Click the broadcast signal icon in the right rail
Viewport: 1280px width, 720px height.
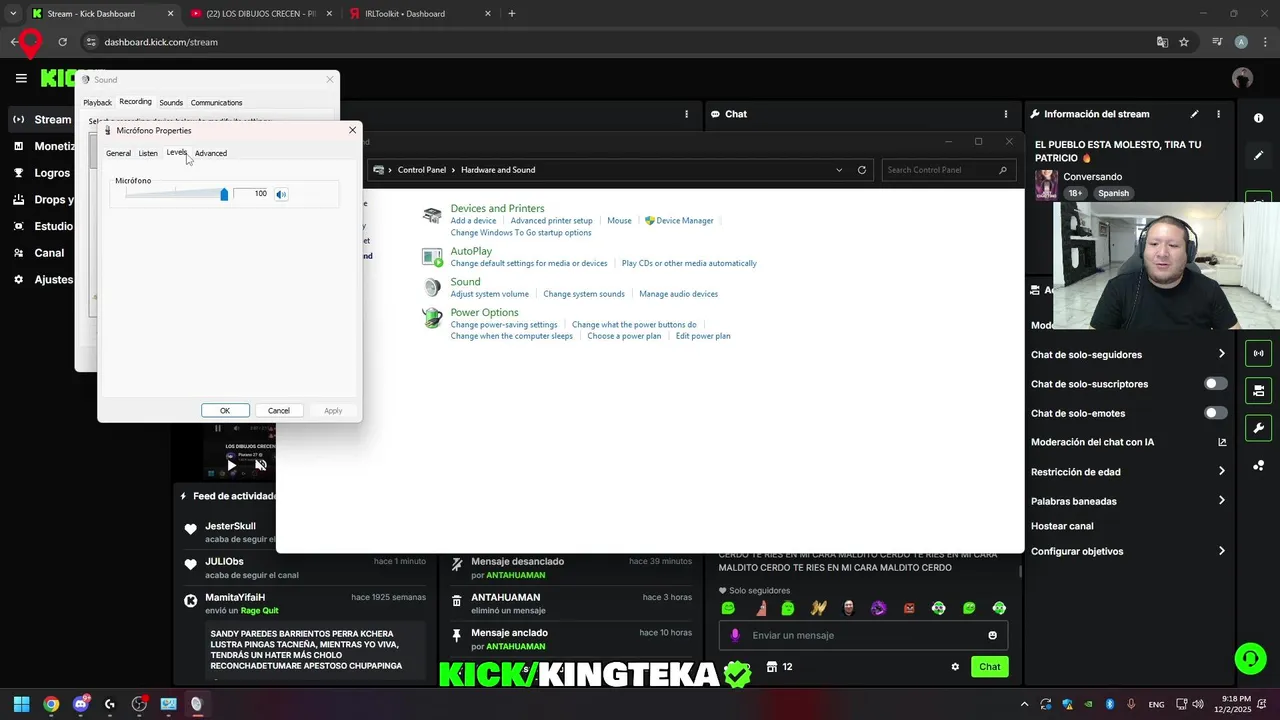(1258, 353)
